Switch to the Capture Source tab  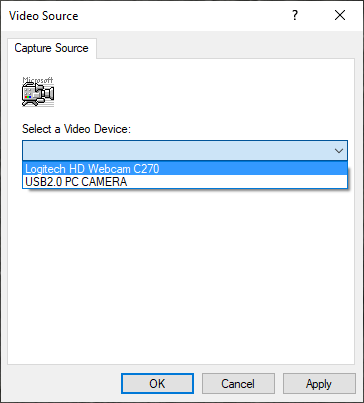tap(52, 48)
